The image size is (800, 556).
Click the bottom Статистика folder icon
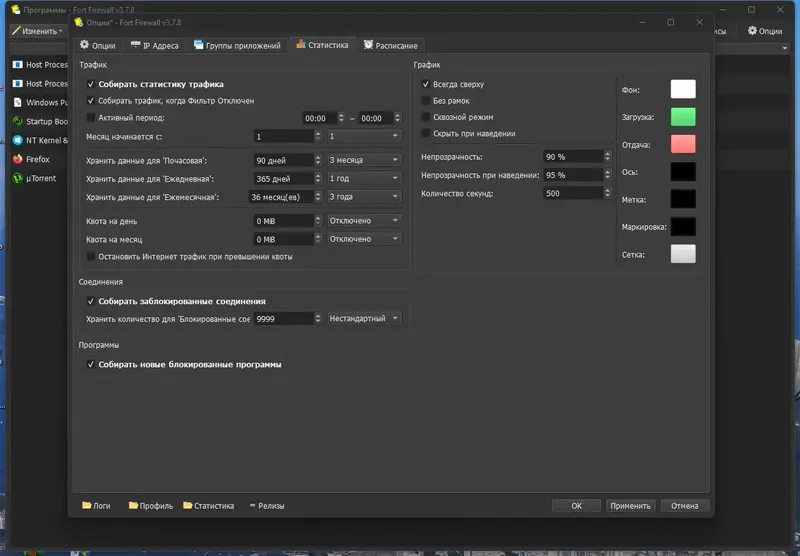coord(188,506)
